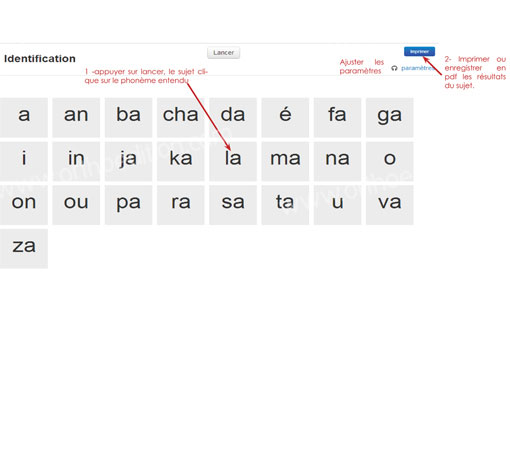The image size is (510, 470).
Task: Choose the 'pa' phoneme tile
Action: pyautogui.click(x=128, y=205)
